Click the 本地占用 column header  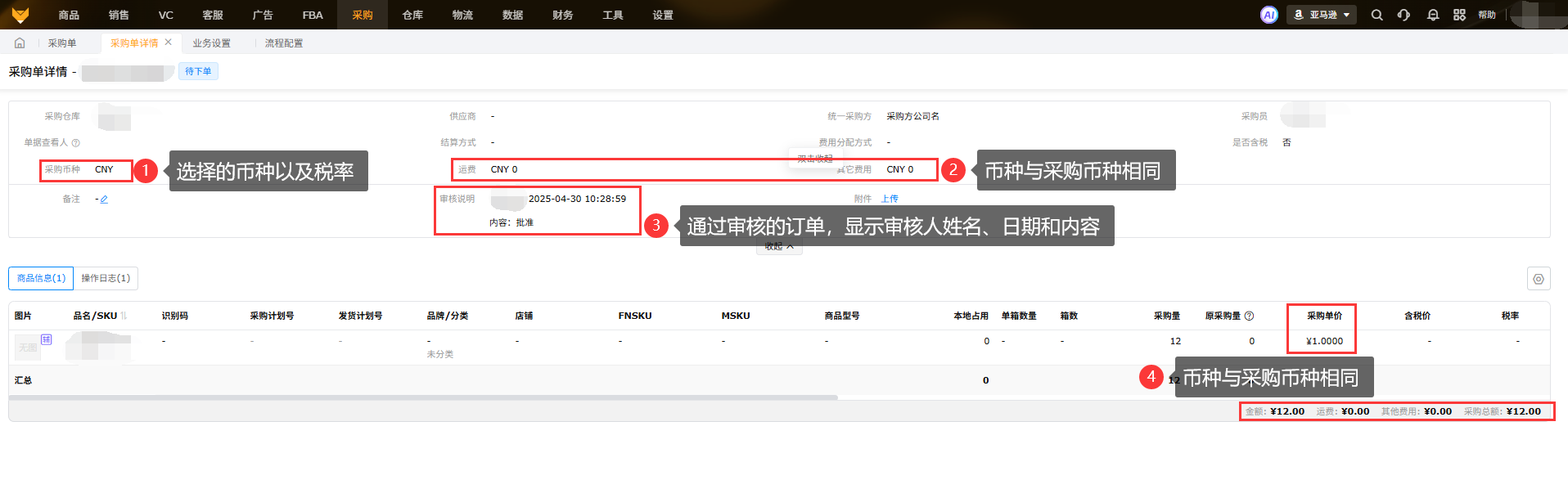pyautogui.click(x=971, y=316)
